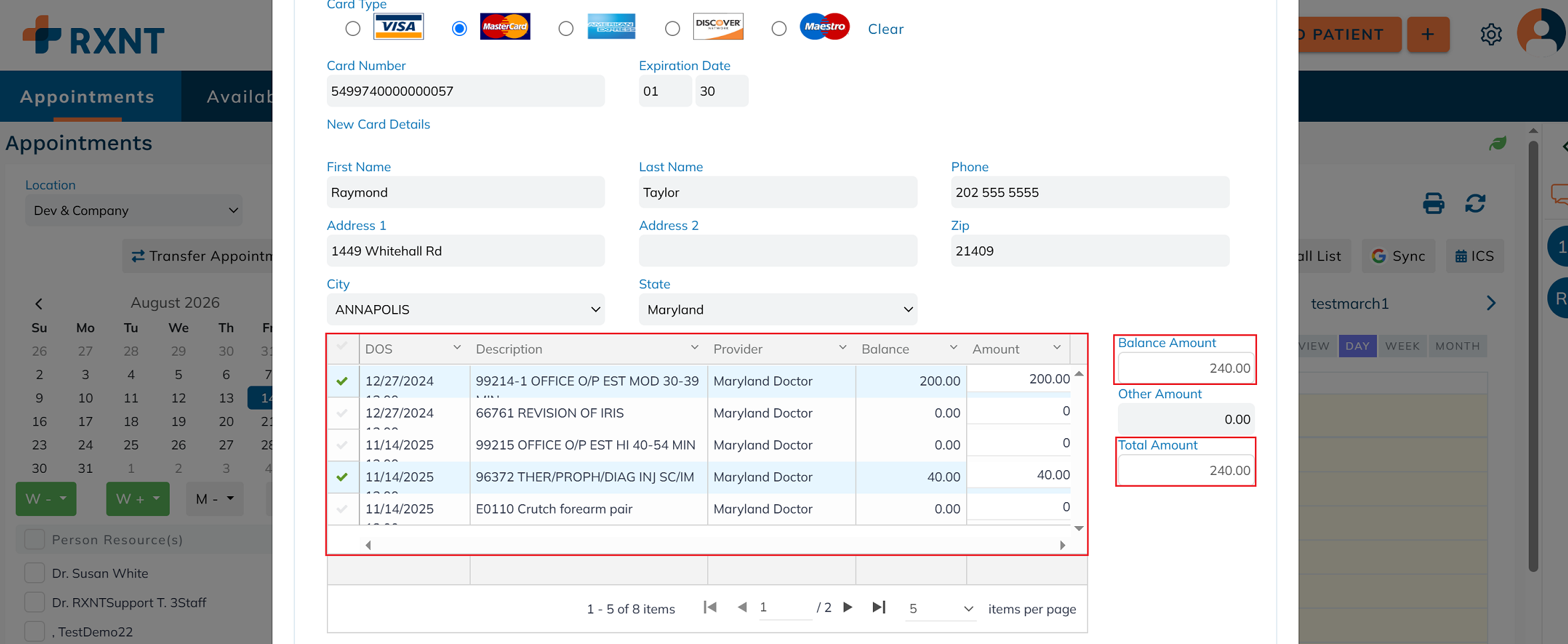Open the items per page dropdown

click(940, 609)
